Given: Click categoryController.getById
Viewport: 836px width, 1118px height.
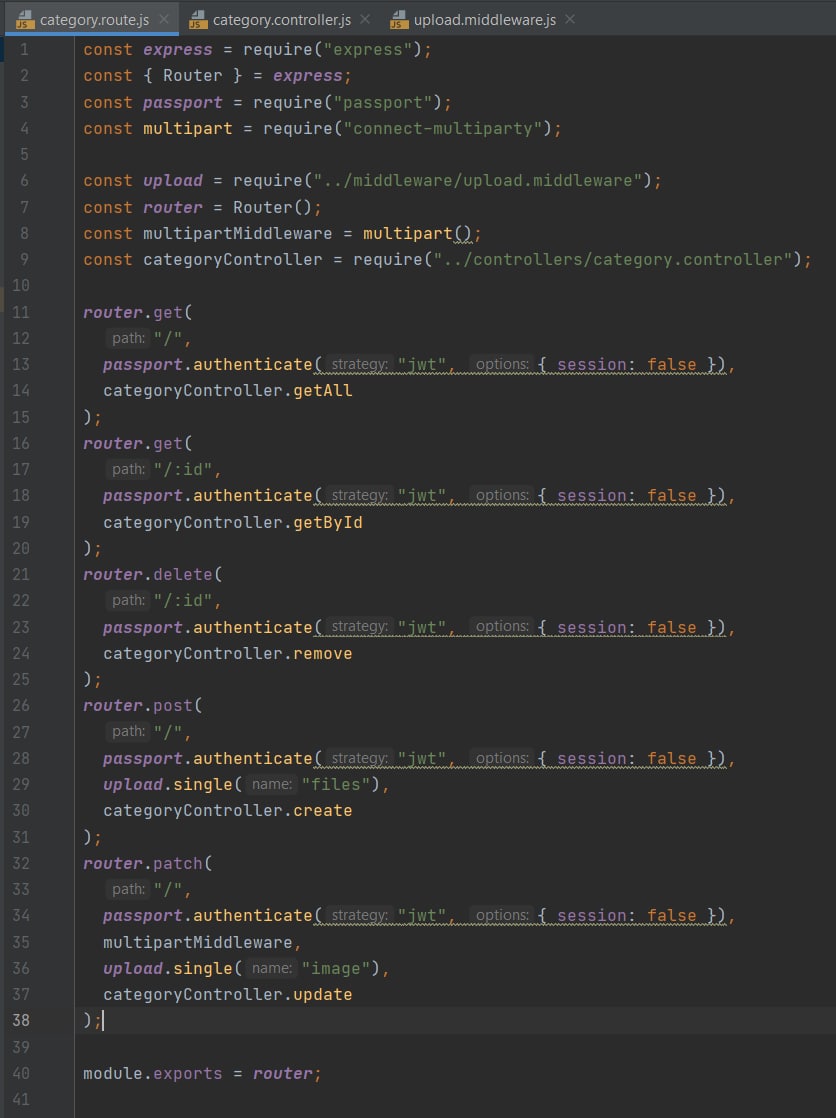Looking at the screenshot, I should pos(233,523).
